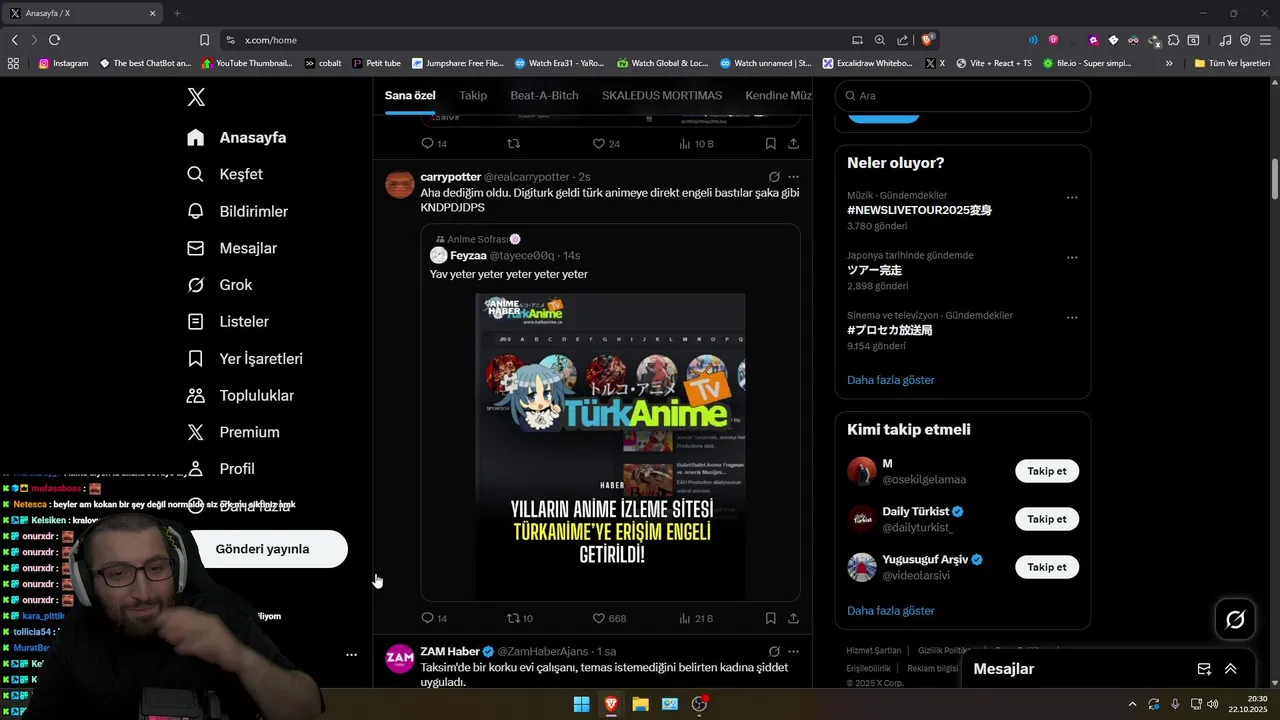This screenshot has height=720, width=1280.
Task: Open account menu dots in sidebar
Action: [x=351, y=655]
